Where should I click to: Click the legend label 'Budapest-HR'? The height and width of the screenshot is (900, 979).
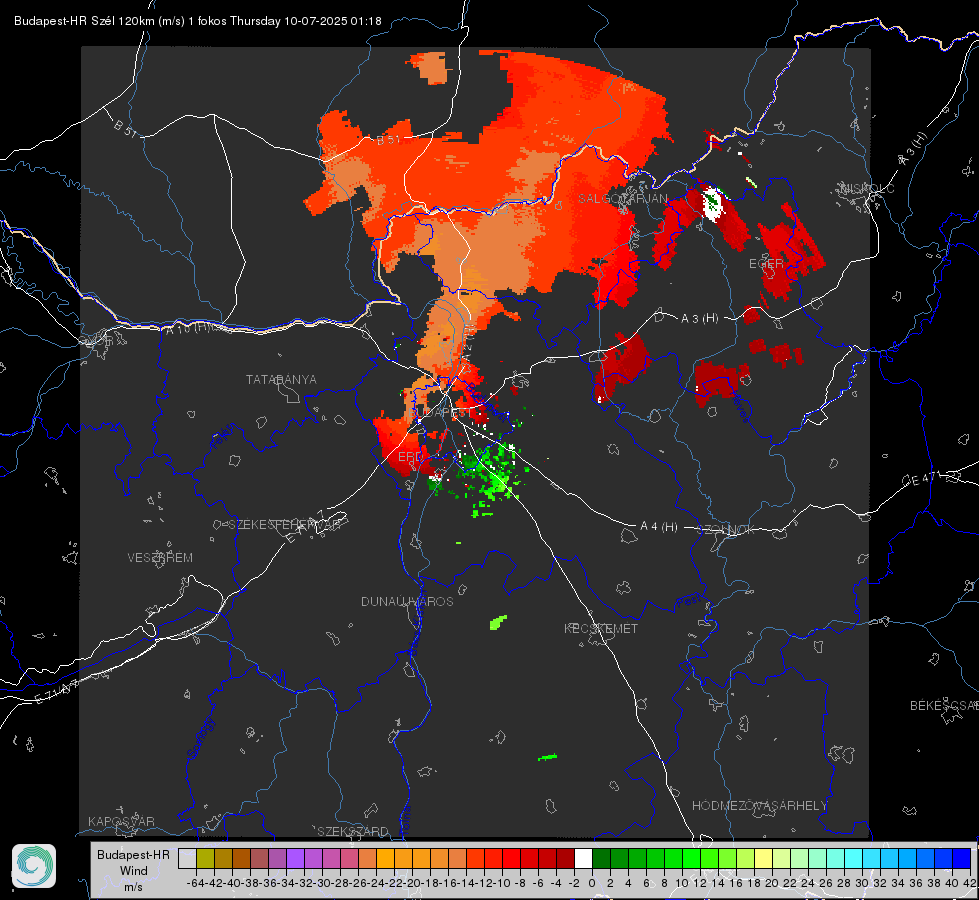[133, 854]
